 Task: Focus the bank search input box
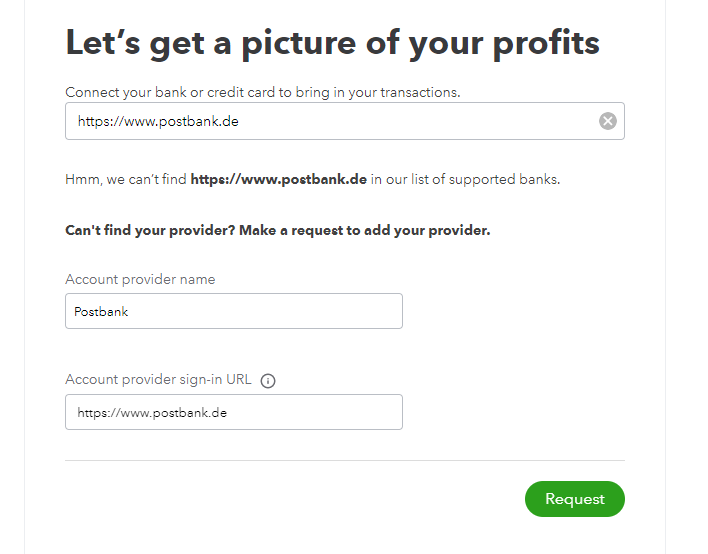(x=330, y=122)
